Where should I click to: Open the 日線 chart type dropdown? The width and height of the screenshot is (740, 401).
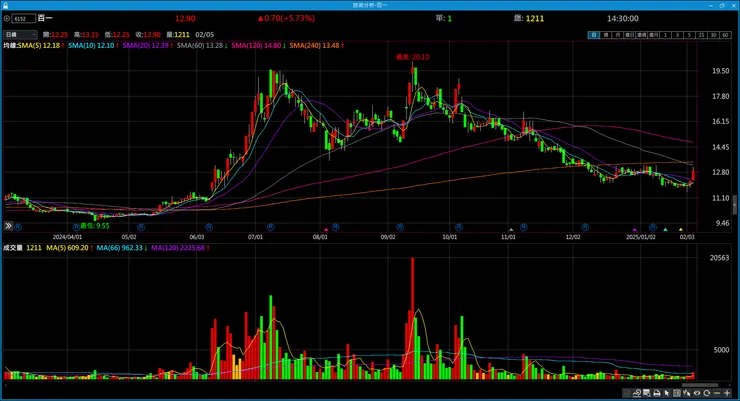coord(20,34)
